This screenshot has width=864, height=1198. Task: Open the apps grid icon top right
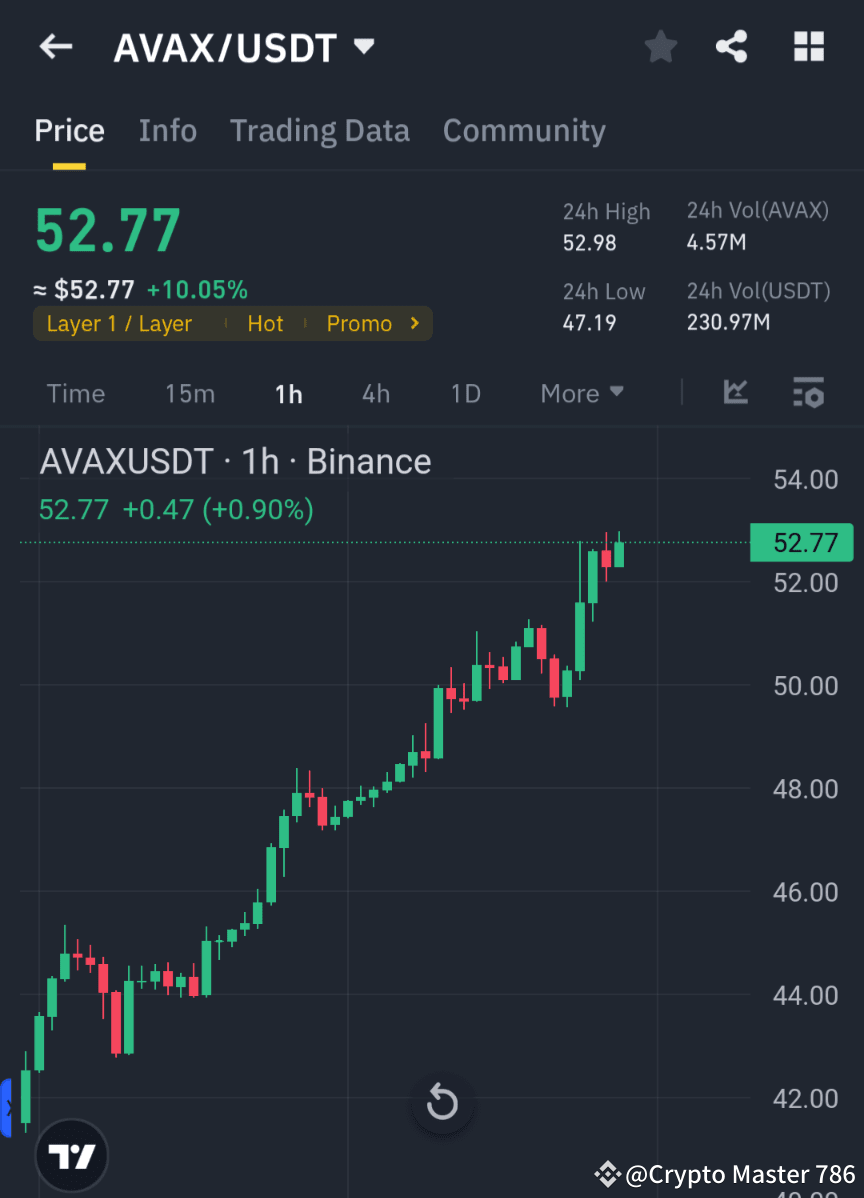pyautogui.click(x=808, y=46)
